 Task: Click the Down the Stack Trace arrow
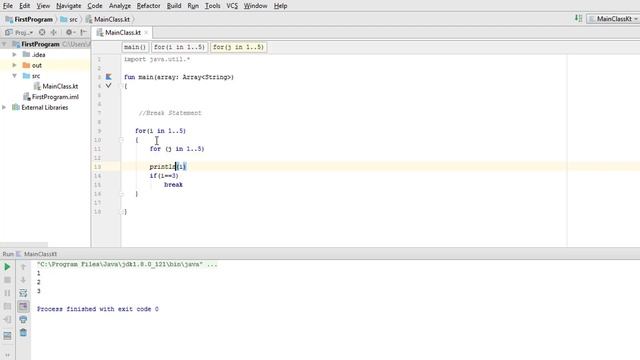pos(23,280)
